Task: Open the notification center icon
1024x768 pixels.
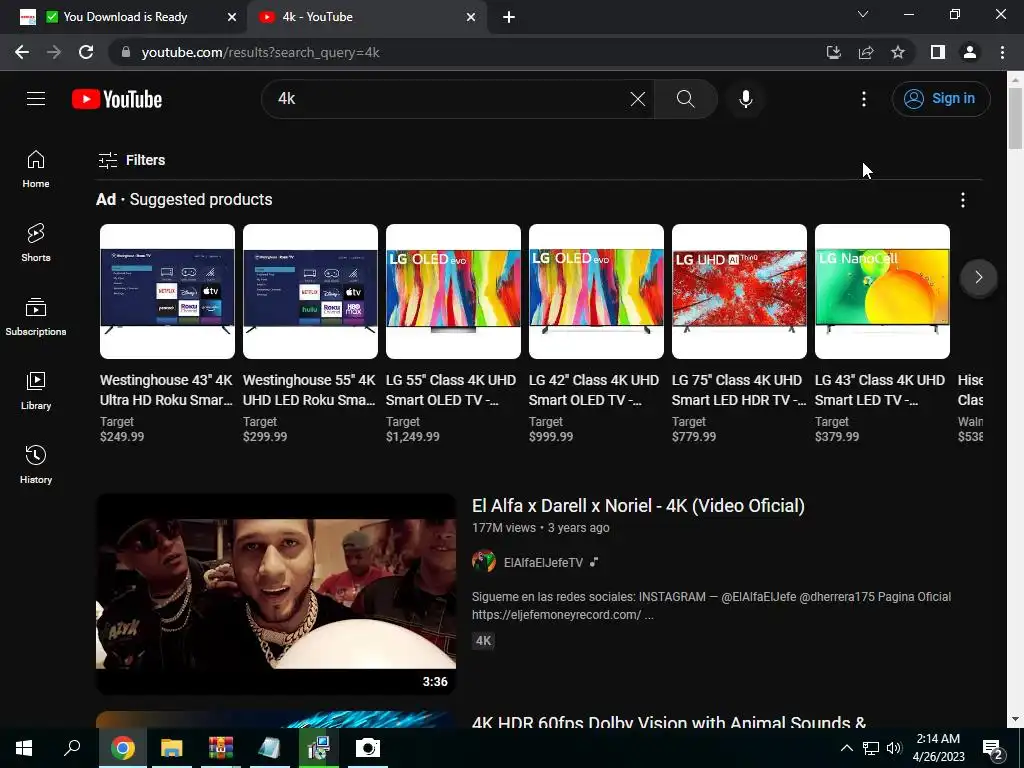Action: click(993, 749)
